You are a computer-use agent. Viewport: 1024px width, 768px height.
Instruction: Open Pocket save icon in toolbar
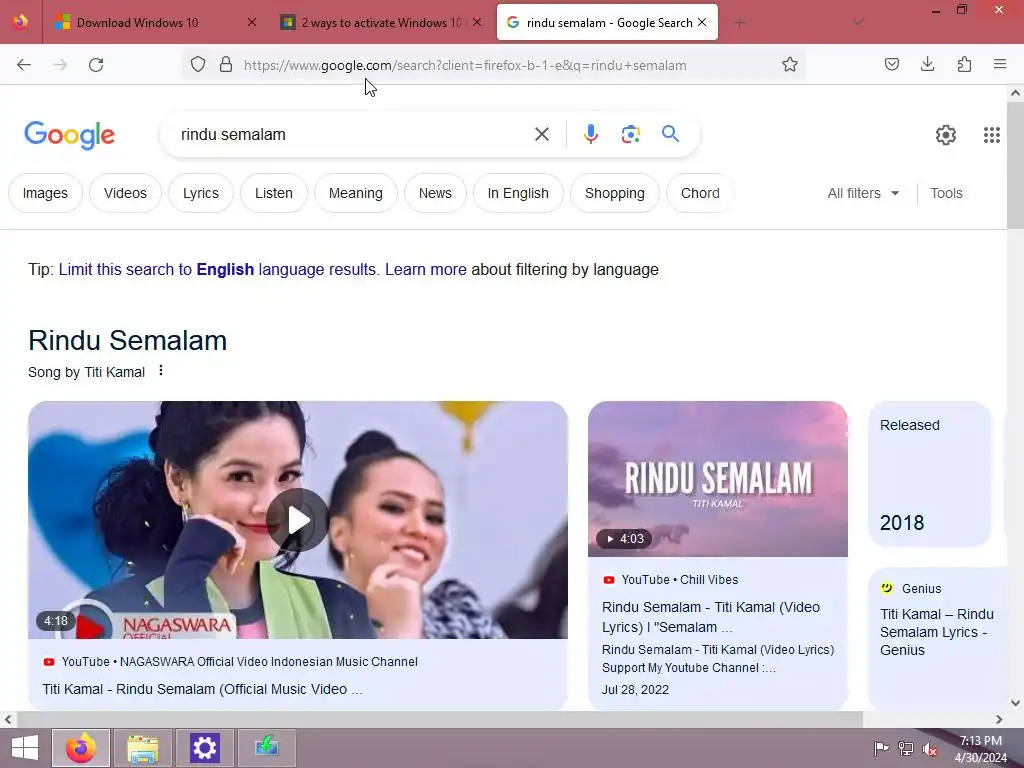[891, 64]
